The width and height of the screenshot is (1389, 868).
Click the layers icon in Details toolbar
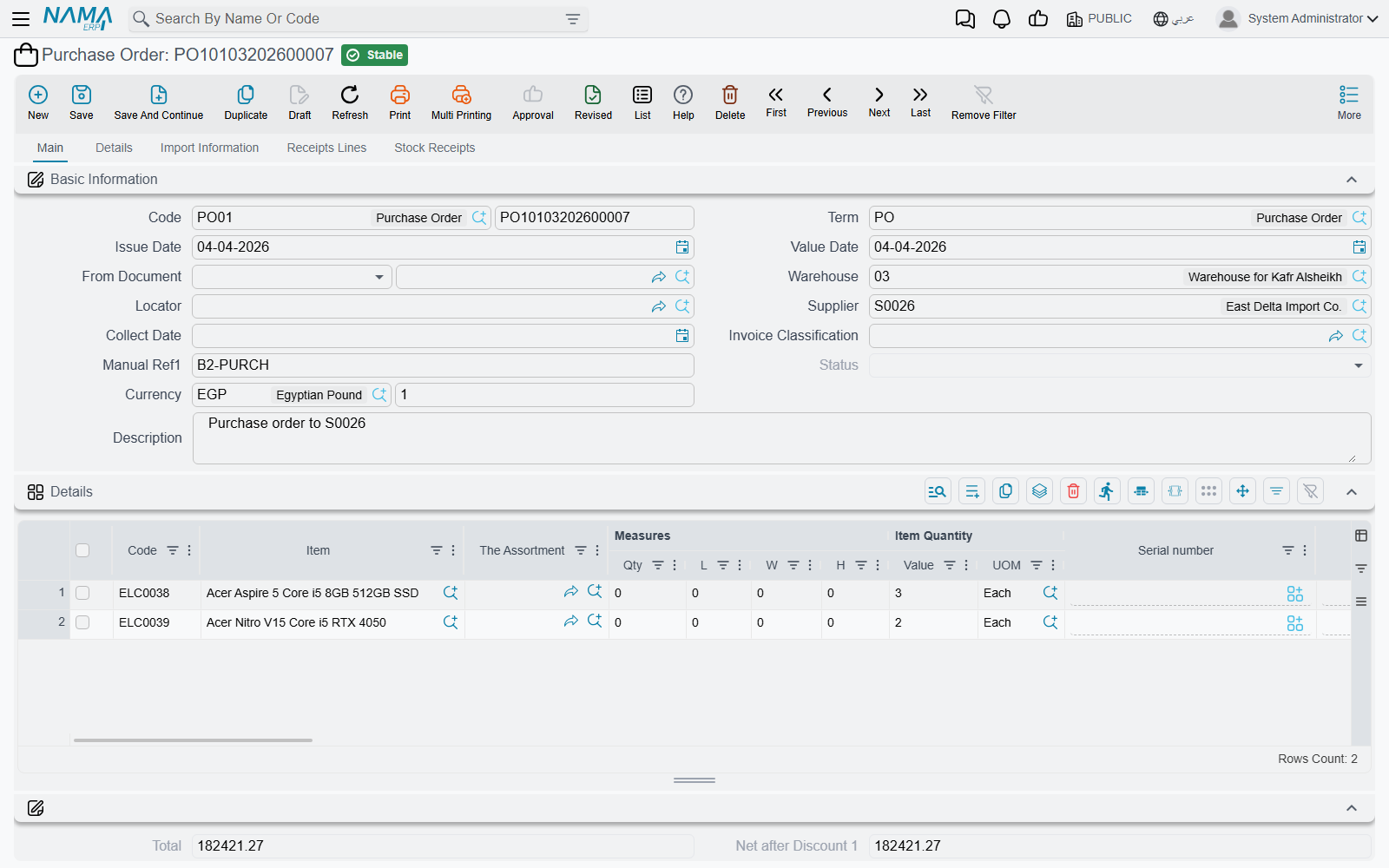[x=1039, y=491]
